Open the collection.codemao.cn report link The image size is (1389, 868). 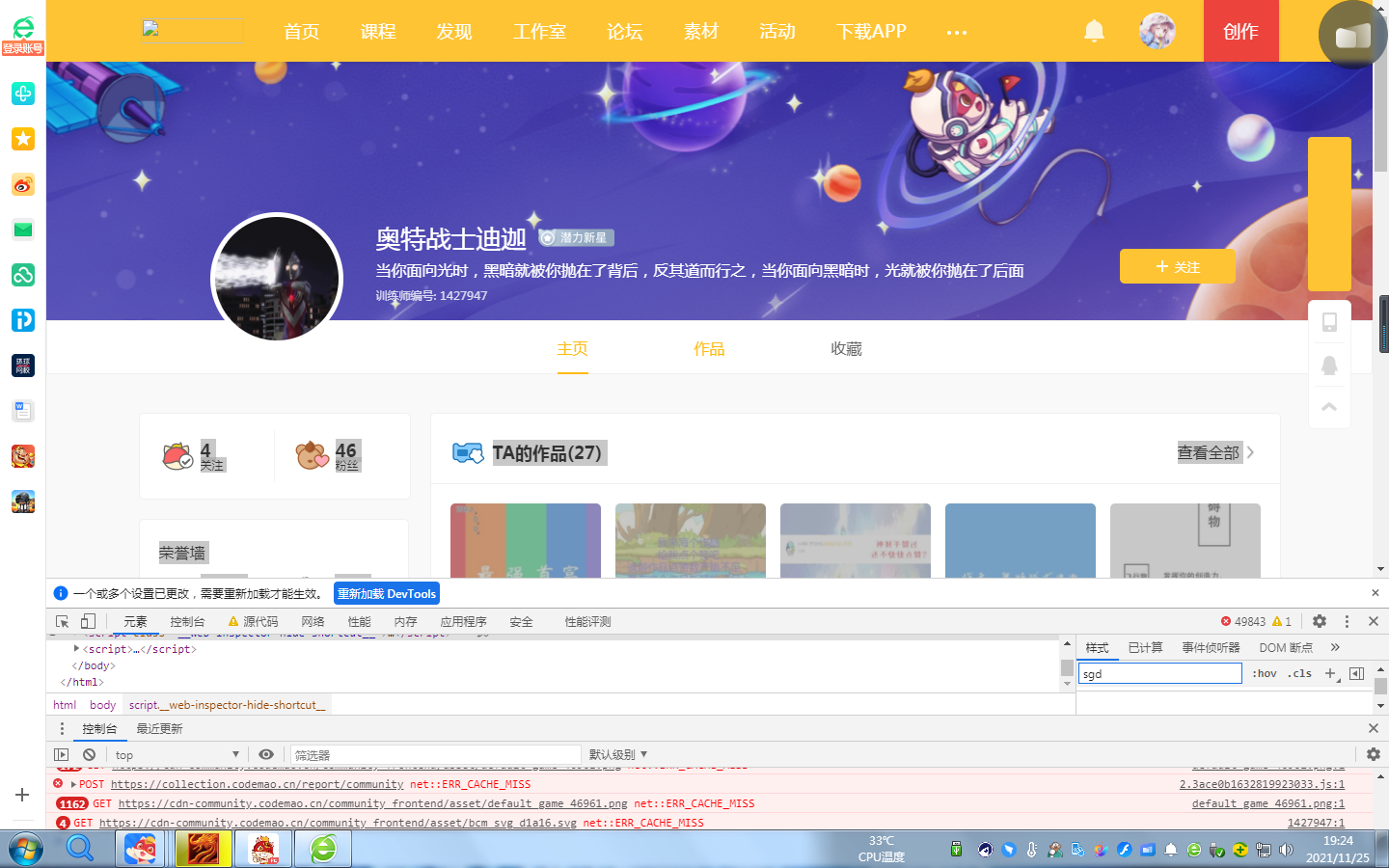click(x=257, y=784)
